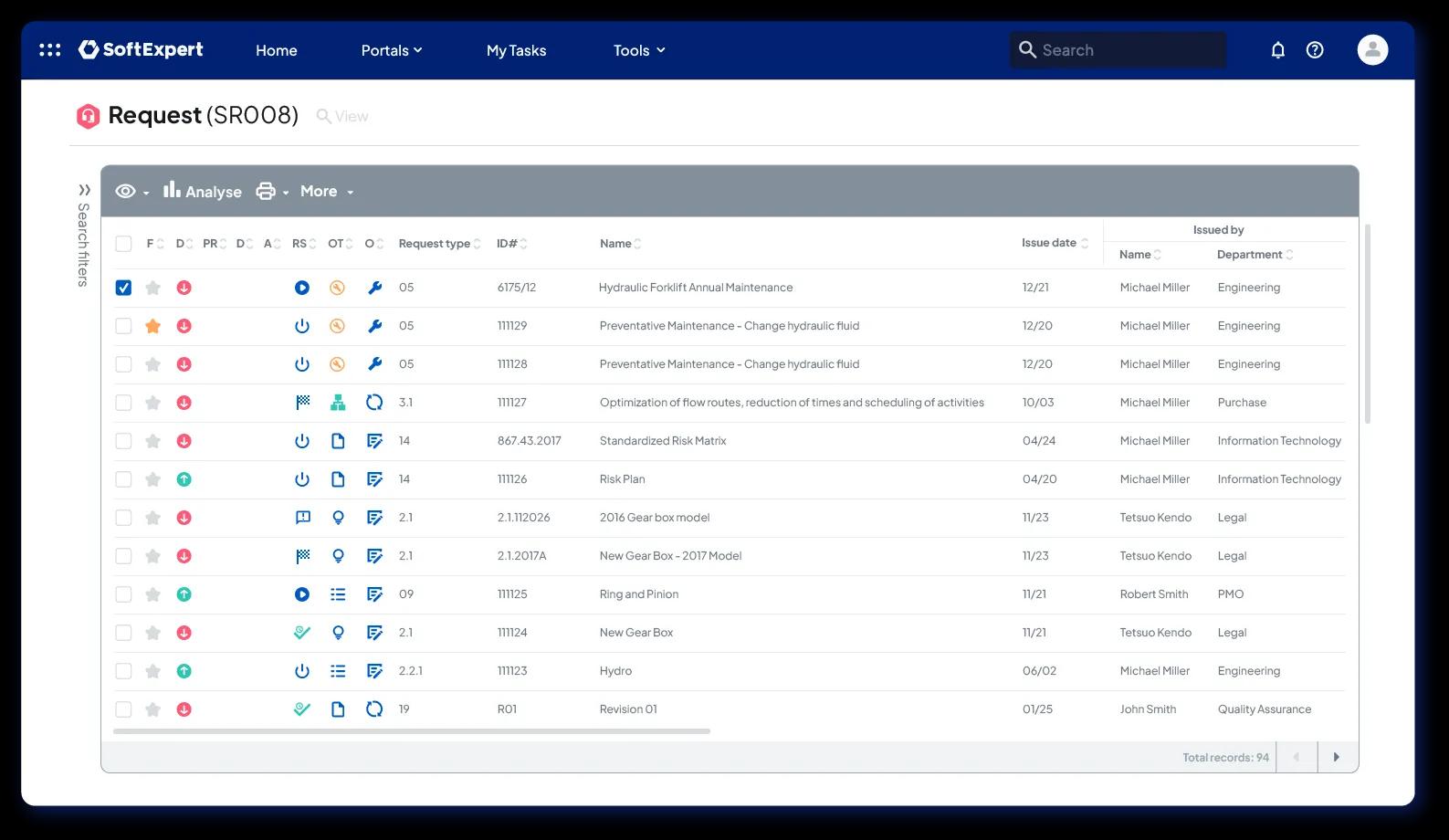Toggle the select-all header checkbox
This screenshot has height=840, width=1449.
[x=123, y=244]
